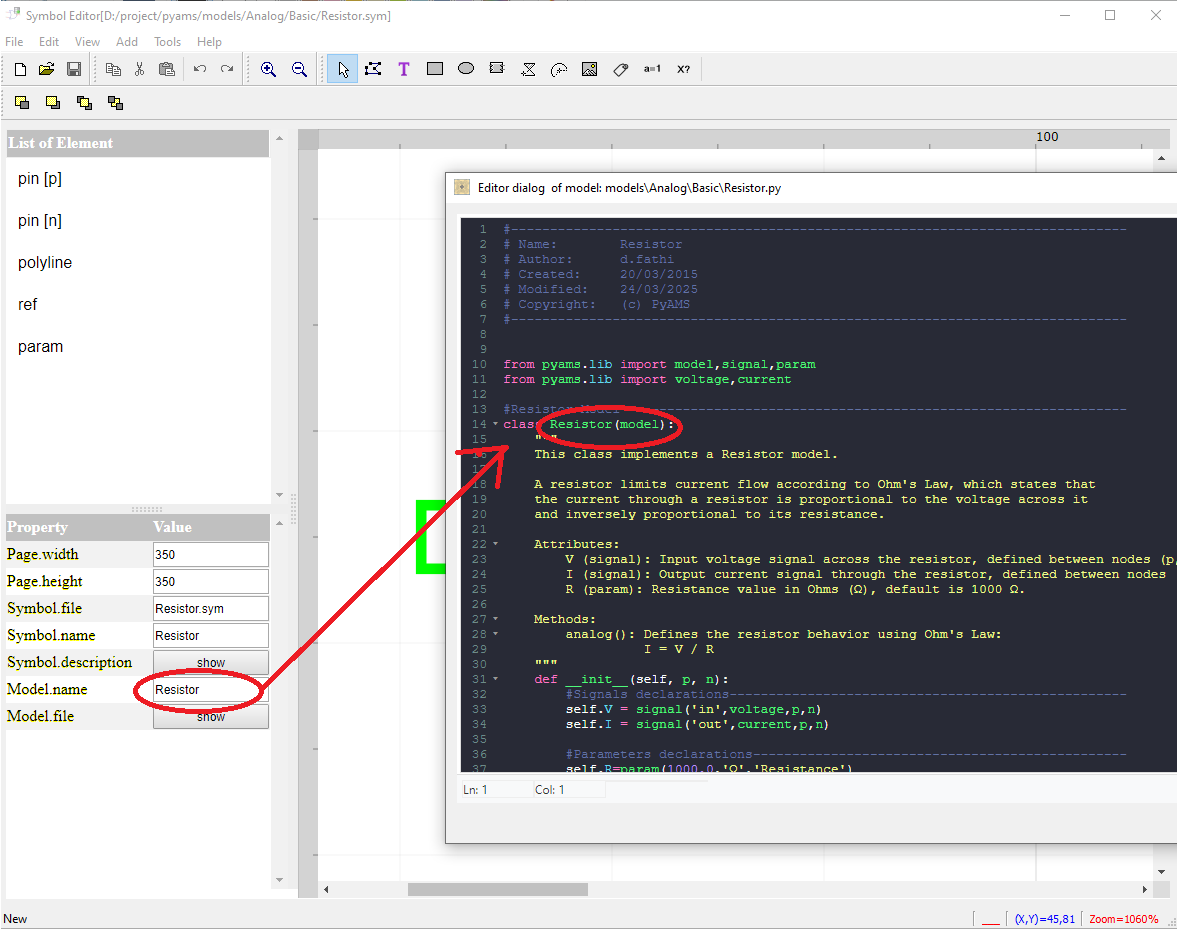Select the polyline element
The width and height of the screenshot is (1177, 929).
45,263
